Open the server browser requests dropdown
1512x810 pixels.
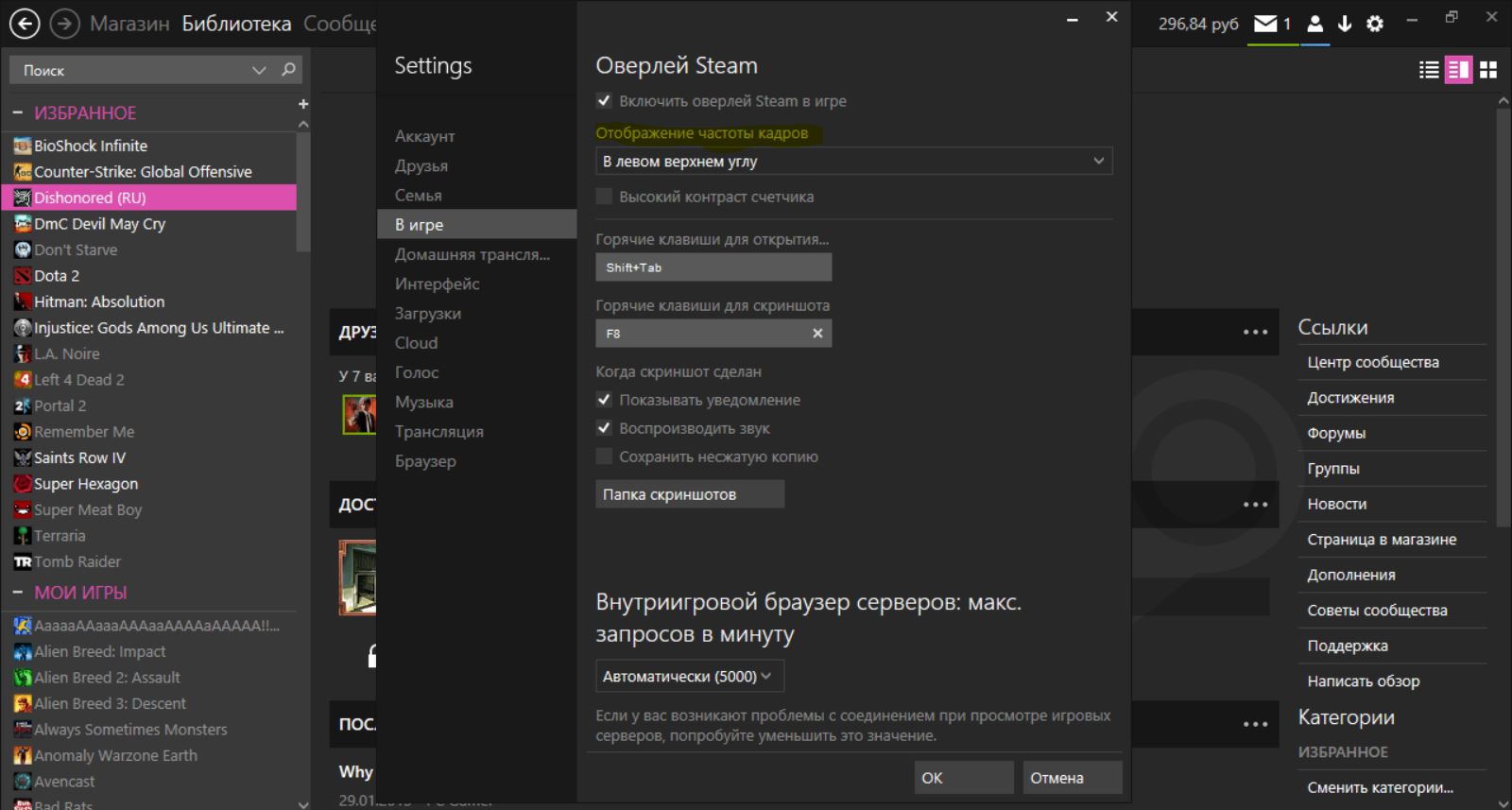pos(689,676)
